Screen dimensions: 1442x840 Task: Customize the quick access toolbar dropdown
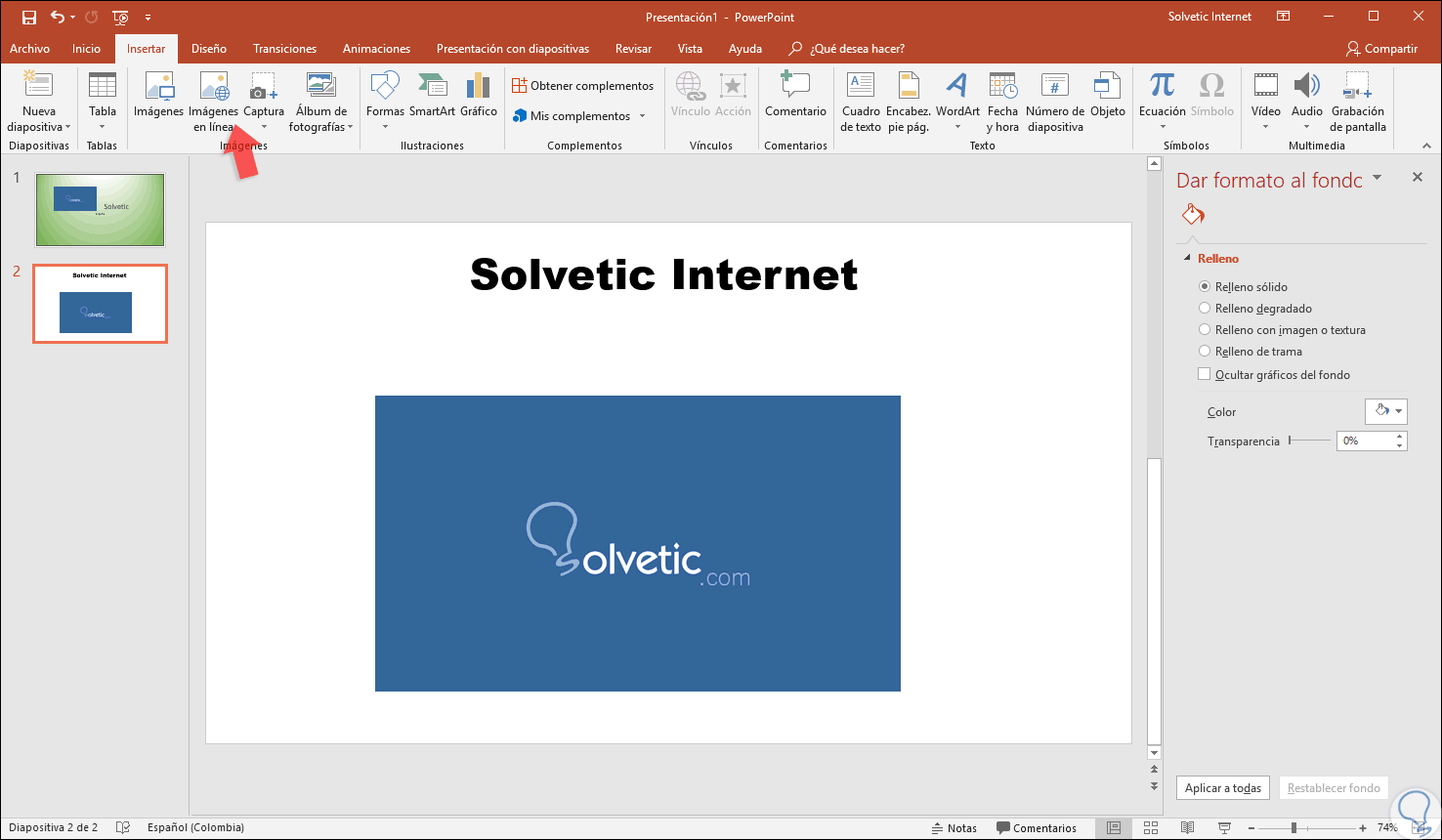(x=148, y=17)
